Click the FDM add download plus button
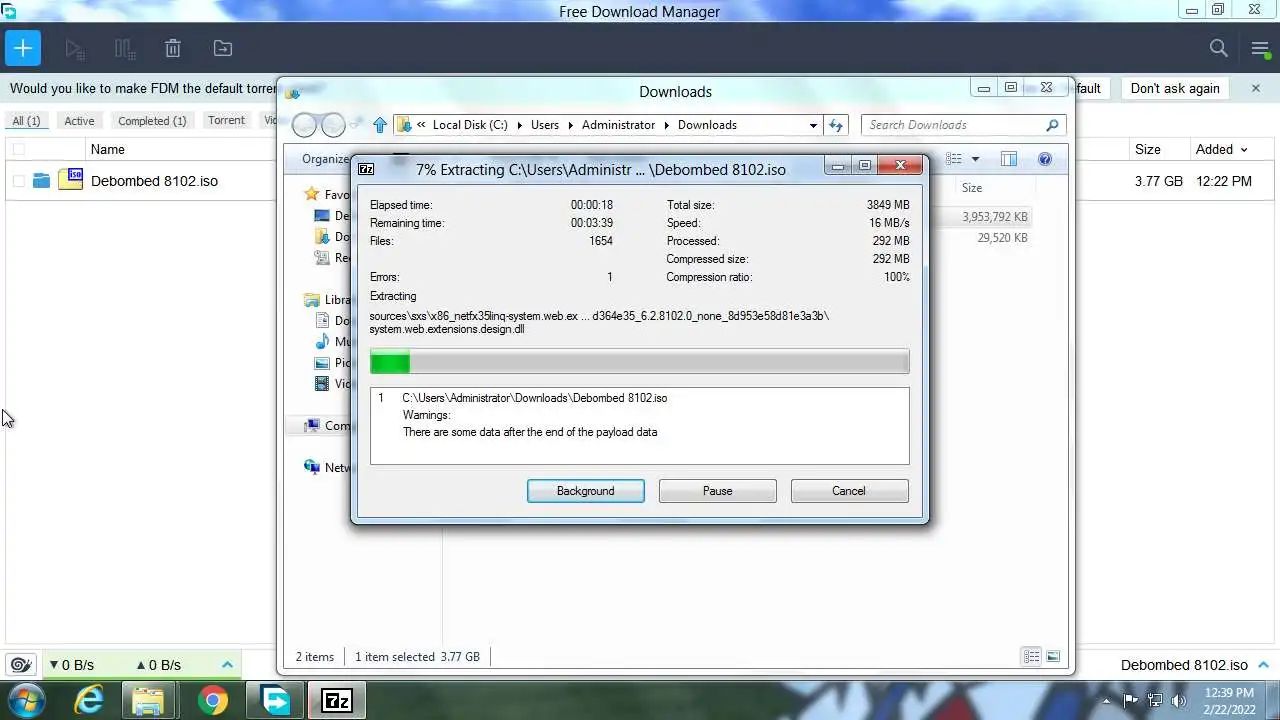The width and height of the screenshot is (1280, 720). coord(22,48)
